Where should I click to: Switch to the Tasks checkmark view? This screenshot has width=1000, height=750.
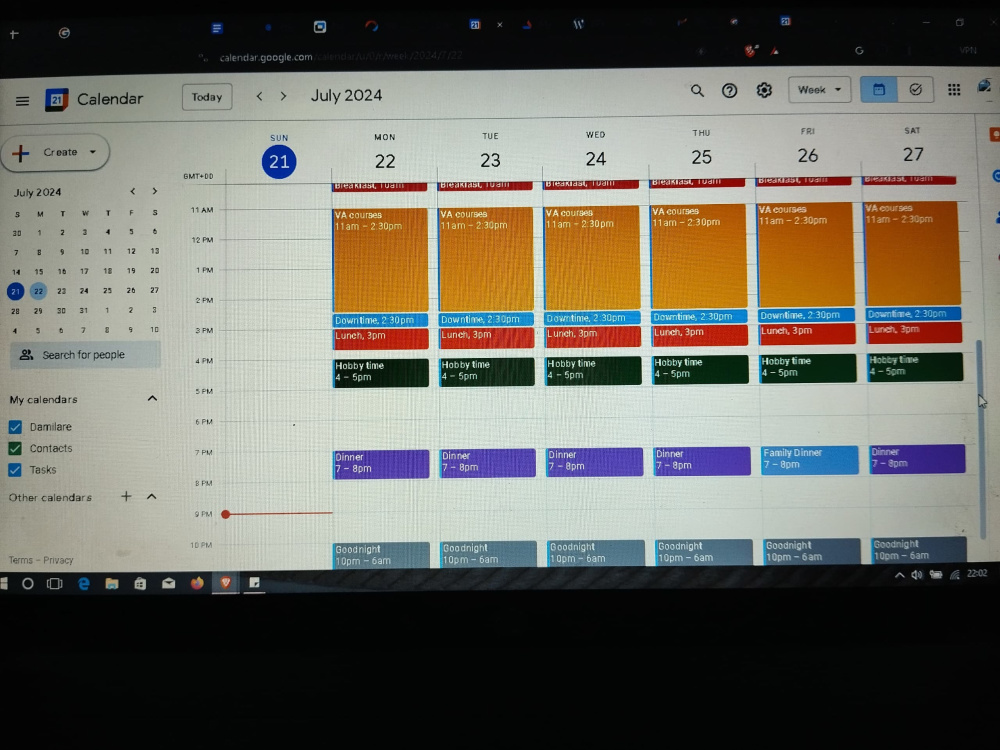[x=915, y=89]
